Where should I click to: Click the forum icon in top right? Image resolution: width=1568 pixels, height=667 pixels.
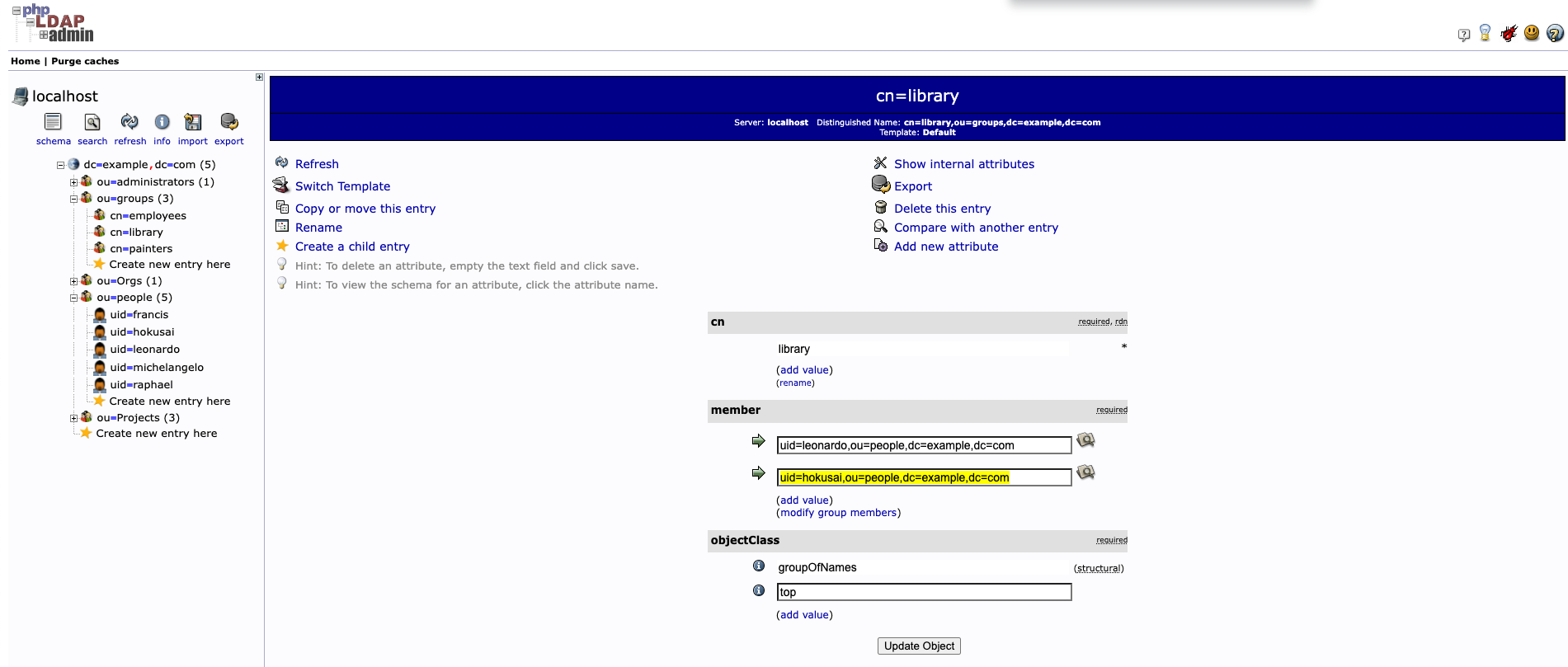click(1464, 35)
